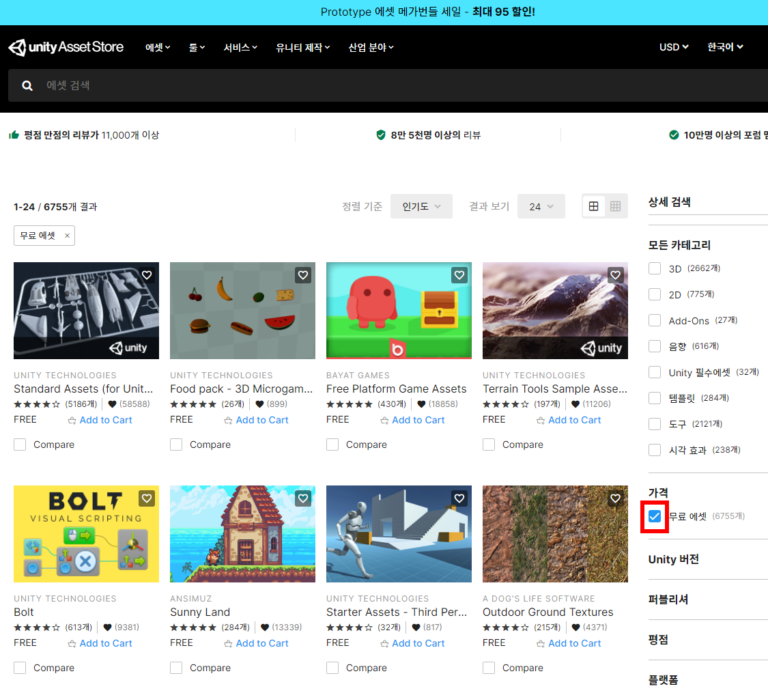Image resolution: width=768 pixels, height=691 pixels.
Task: Open the 유니티 제작 dropdown menu
Action: tap(303, 48)
